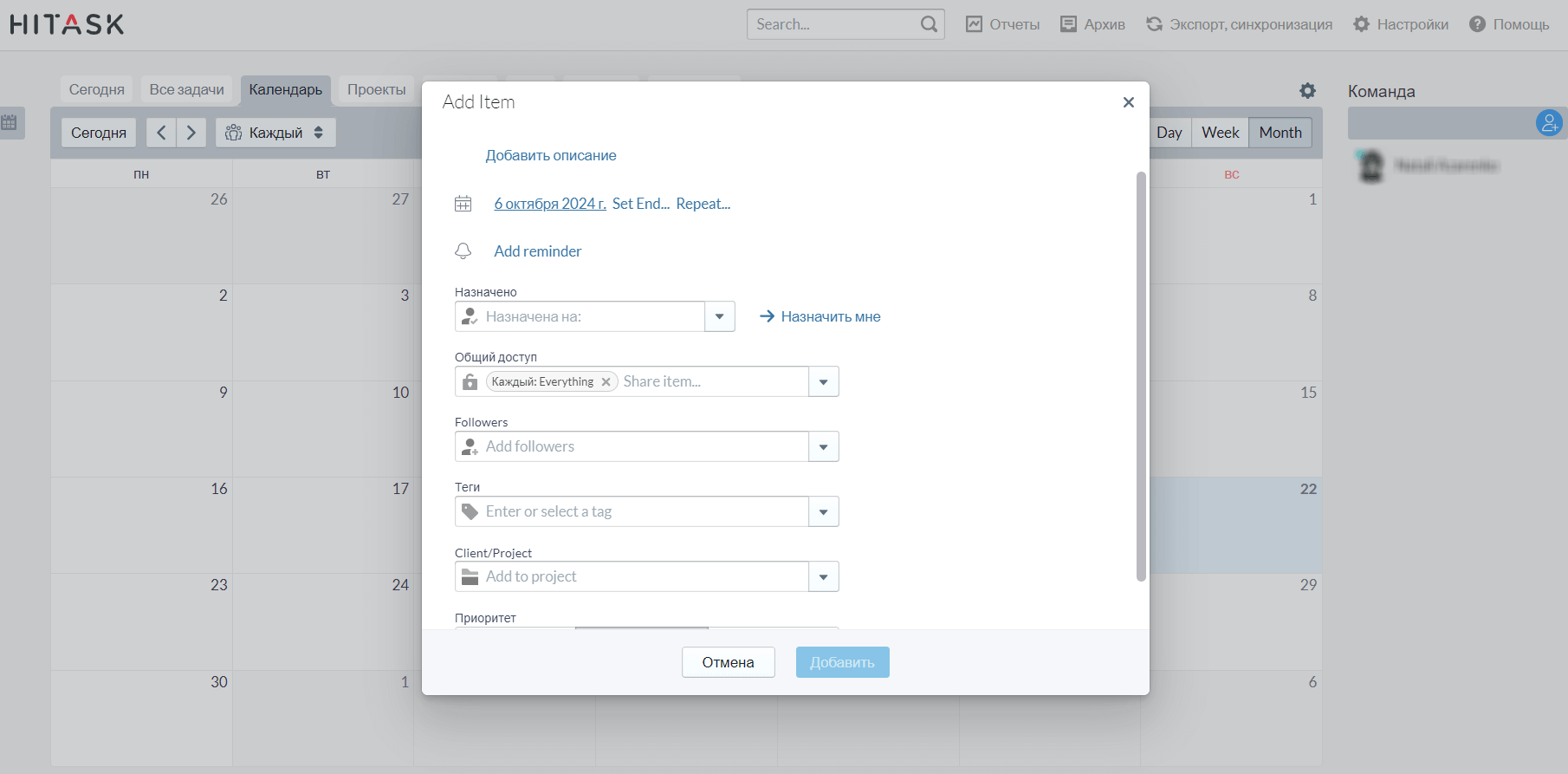This screenshot has width=1568, height=774.
Task: Switch to Все задачи tab
Action: coord(186,89)
